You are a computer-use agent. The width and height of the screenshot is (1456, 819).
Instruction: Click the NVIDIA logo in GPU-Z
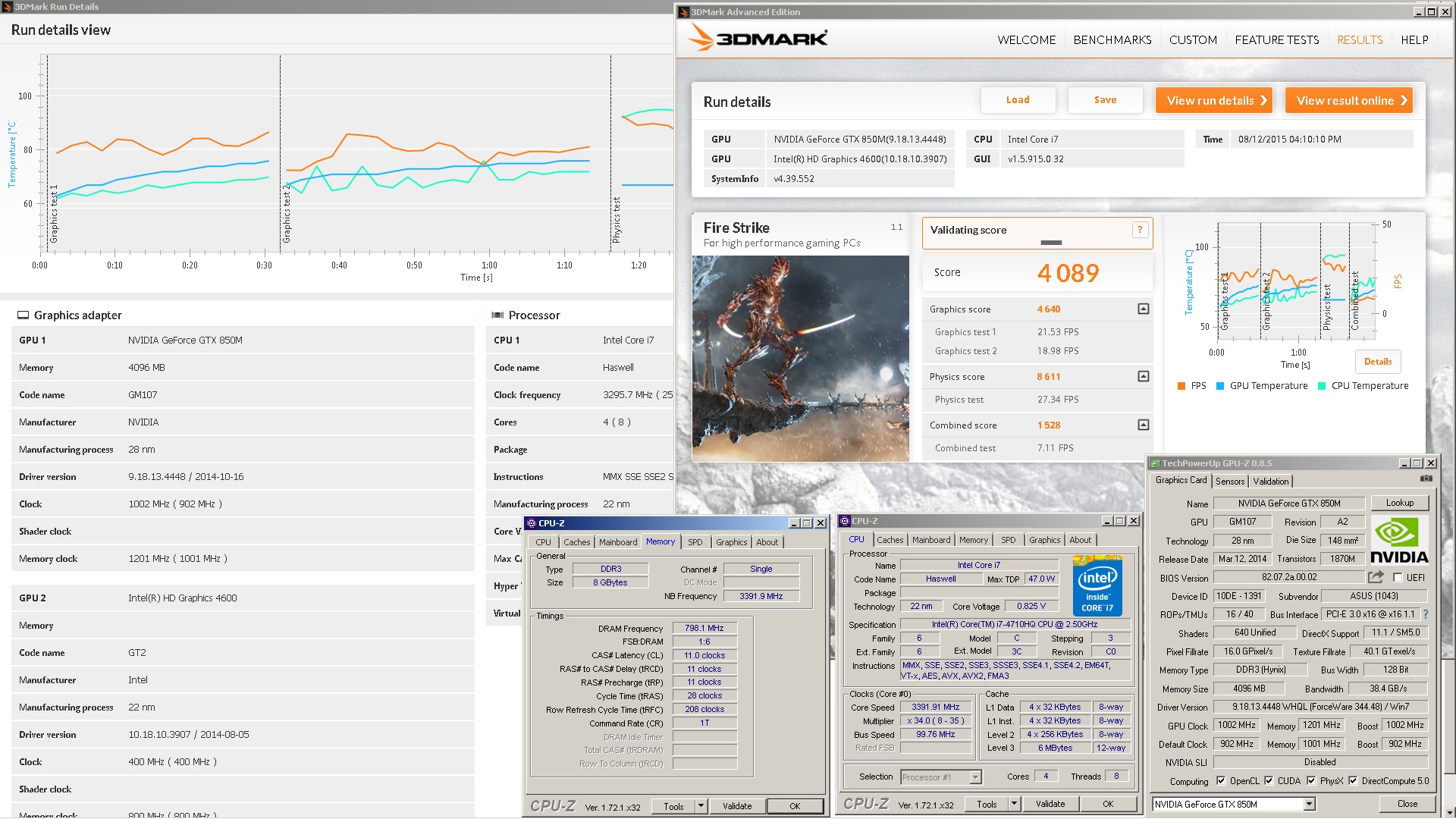pyautogui.click(x=1399, y=540)
